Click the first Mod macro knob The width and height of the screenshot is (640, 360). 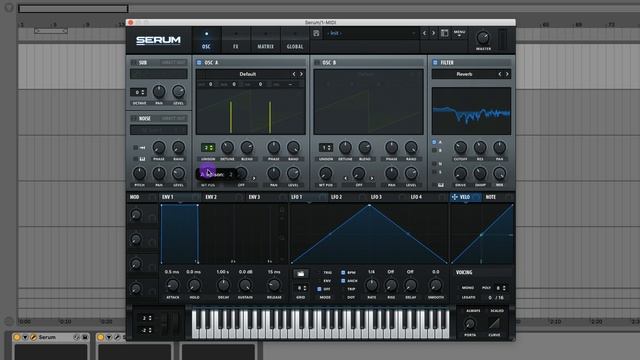click(x=136, y=215)
